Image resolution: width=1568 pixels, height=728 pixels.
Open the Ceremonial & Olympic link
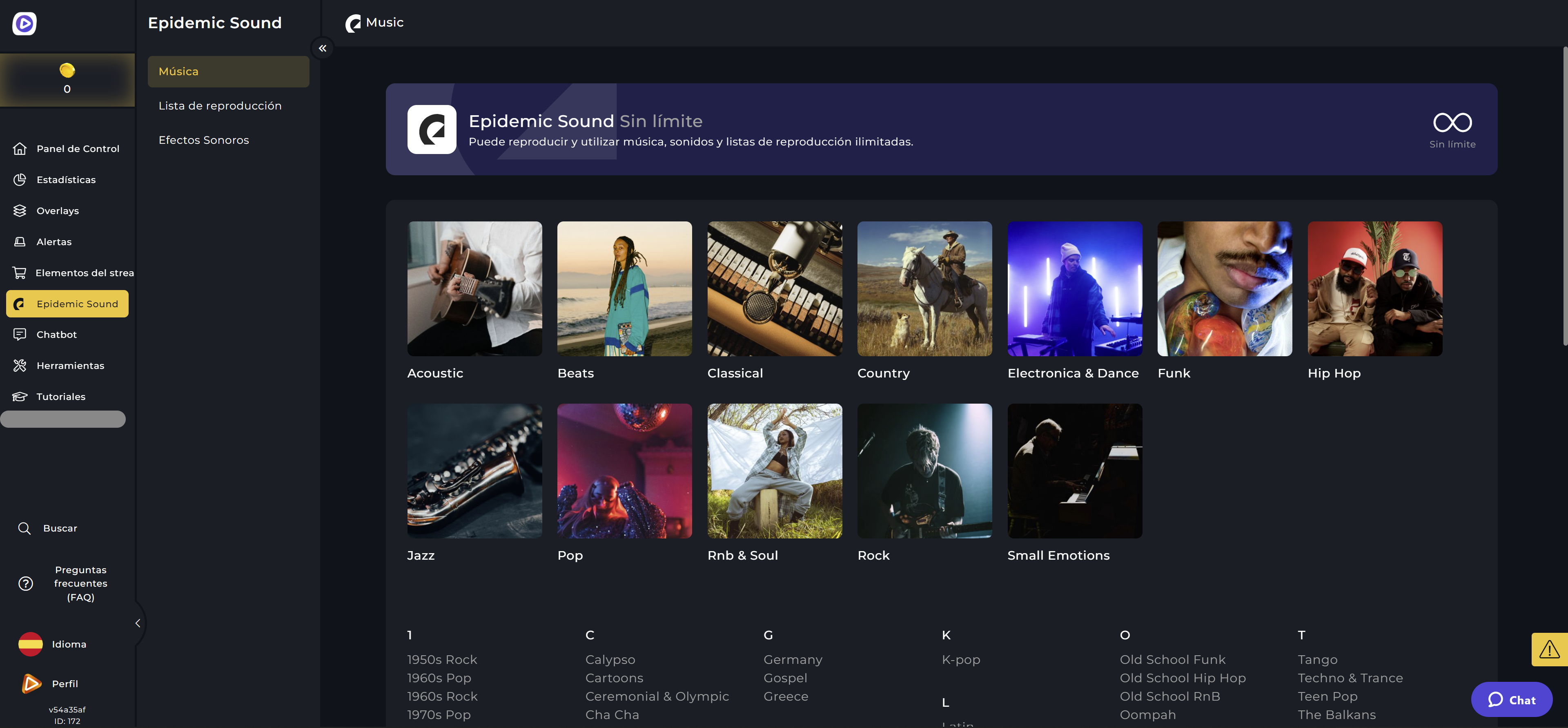click(x=657, y=696)
